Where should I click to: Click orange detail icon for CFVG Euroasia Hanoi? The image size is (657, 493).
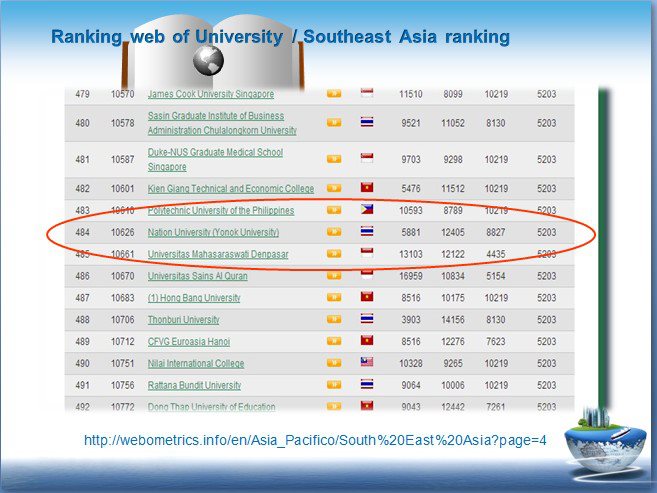pos(334,341)
